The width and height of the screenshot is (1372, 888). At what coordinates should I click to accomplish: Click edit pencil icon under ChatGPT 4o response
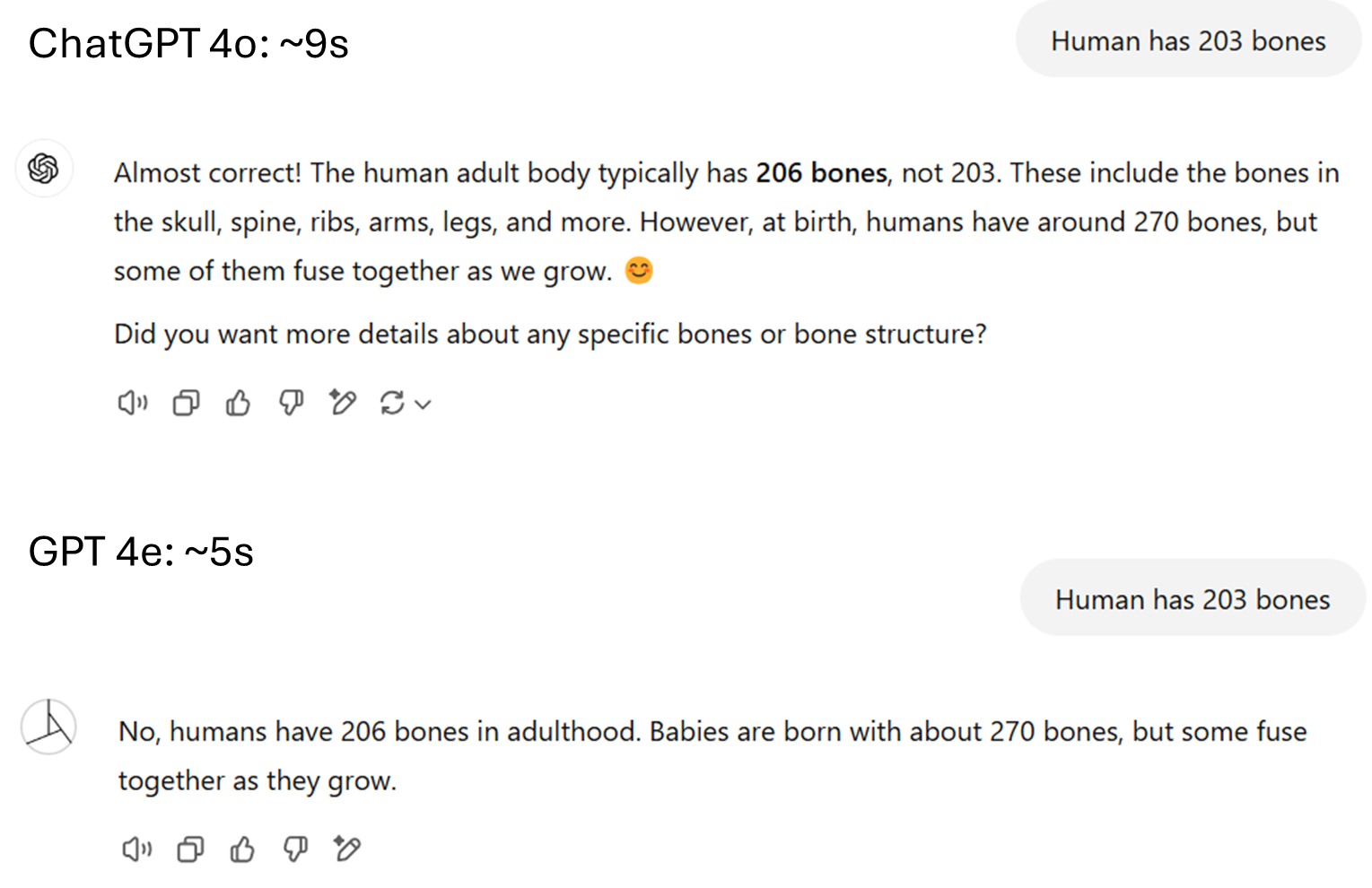click(x=343, y=403)
